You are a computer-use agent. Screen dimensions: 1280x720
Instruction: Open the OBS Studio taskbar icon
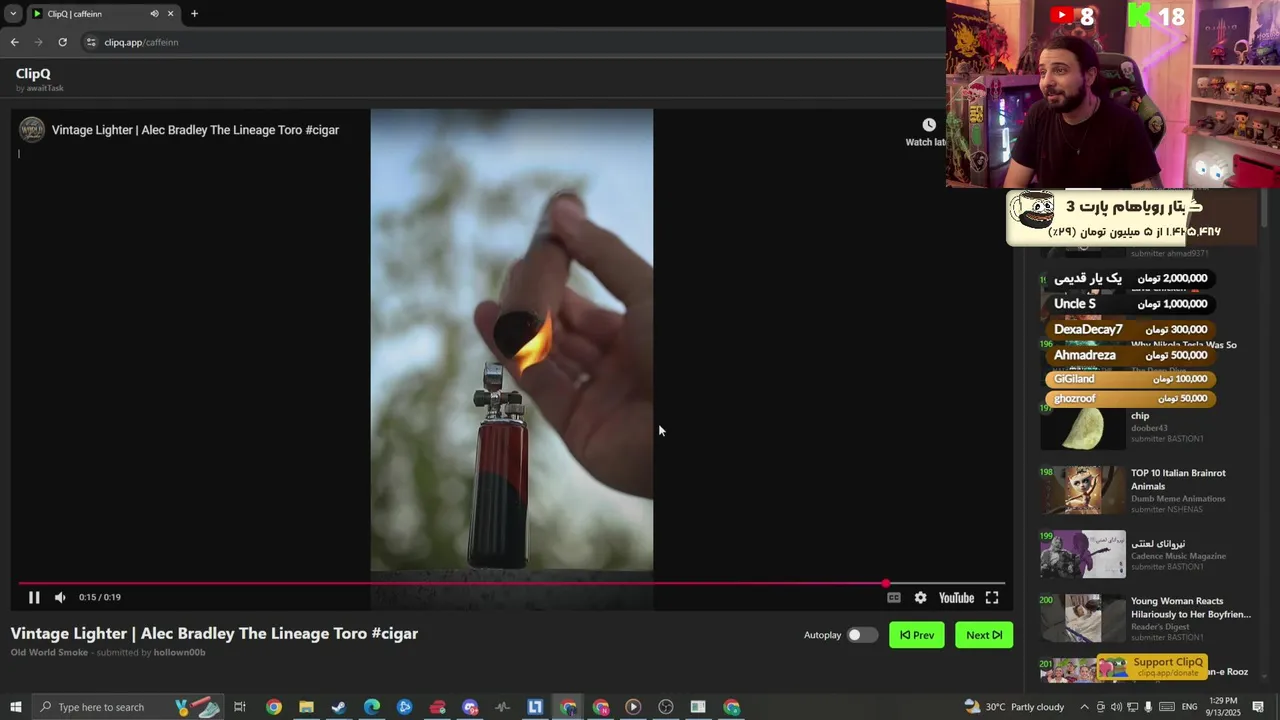(x=666, y=707)
